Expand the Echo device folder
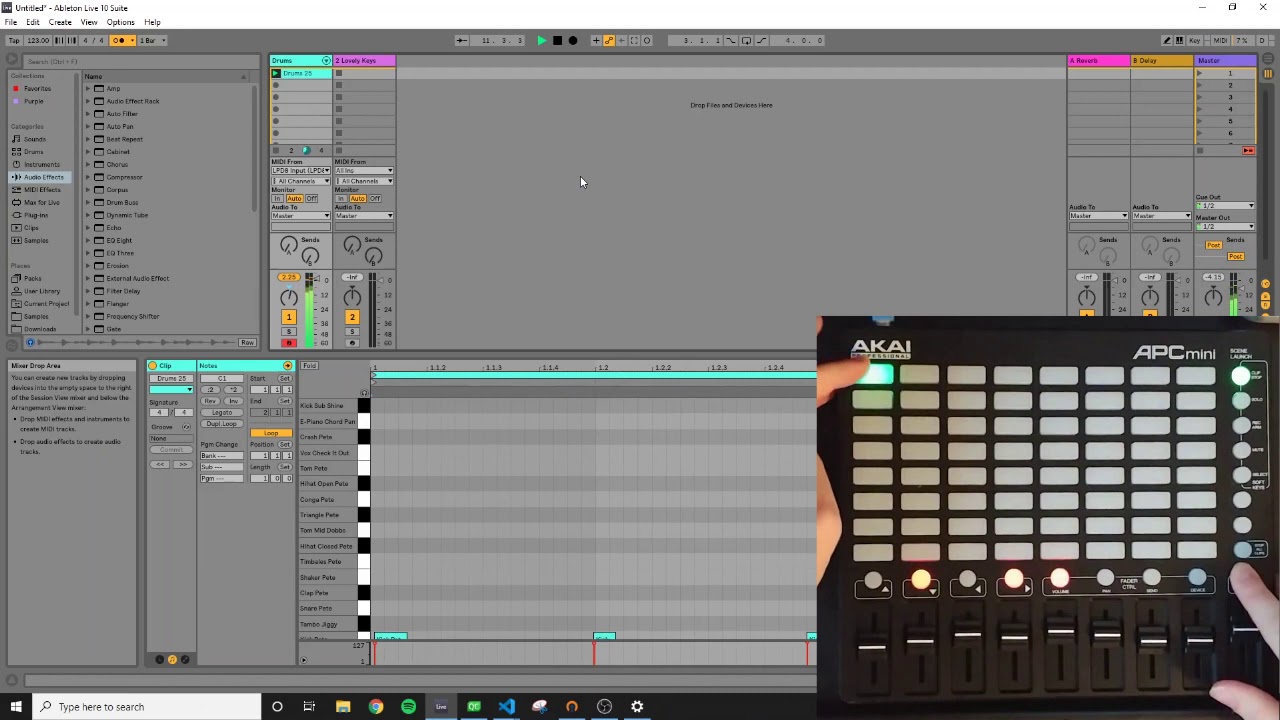 88,228
